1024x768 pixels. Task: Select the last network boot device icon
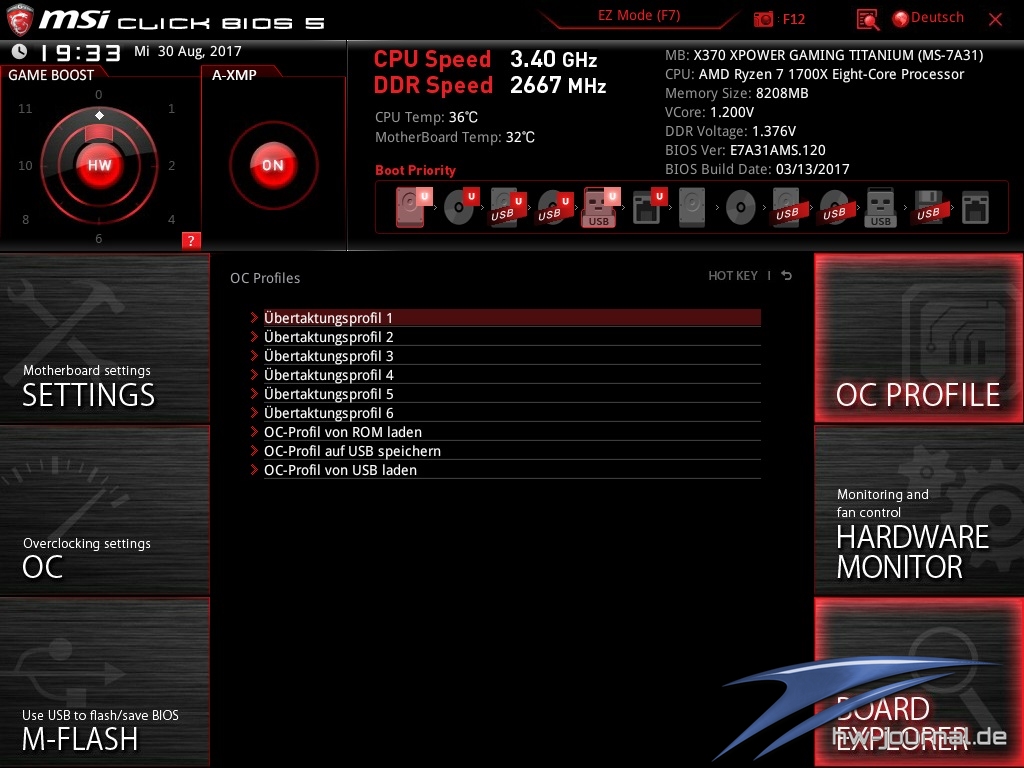click(x=975, y=208)
